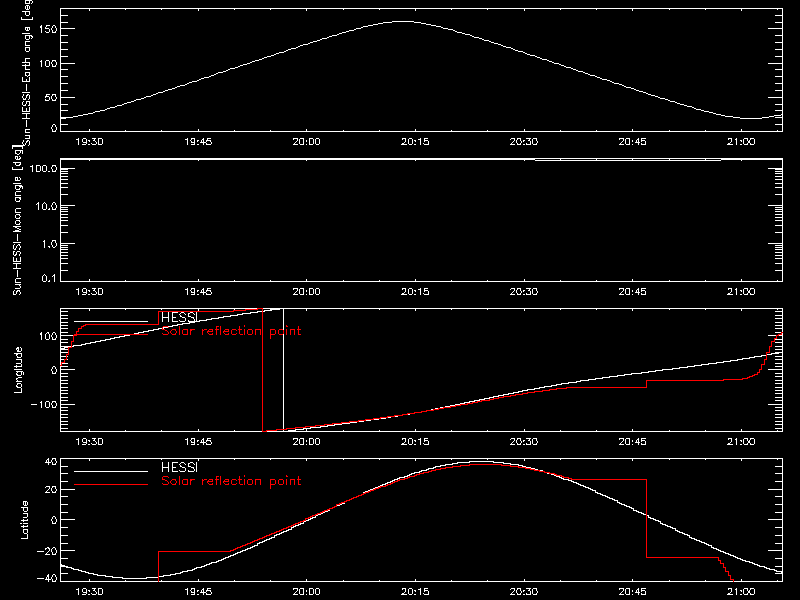The image size is (800, 600).
Task: Click the Longitude axis title
Action: 18,370
